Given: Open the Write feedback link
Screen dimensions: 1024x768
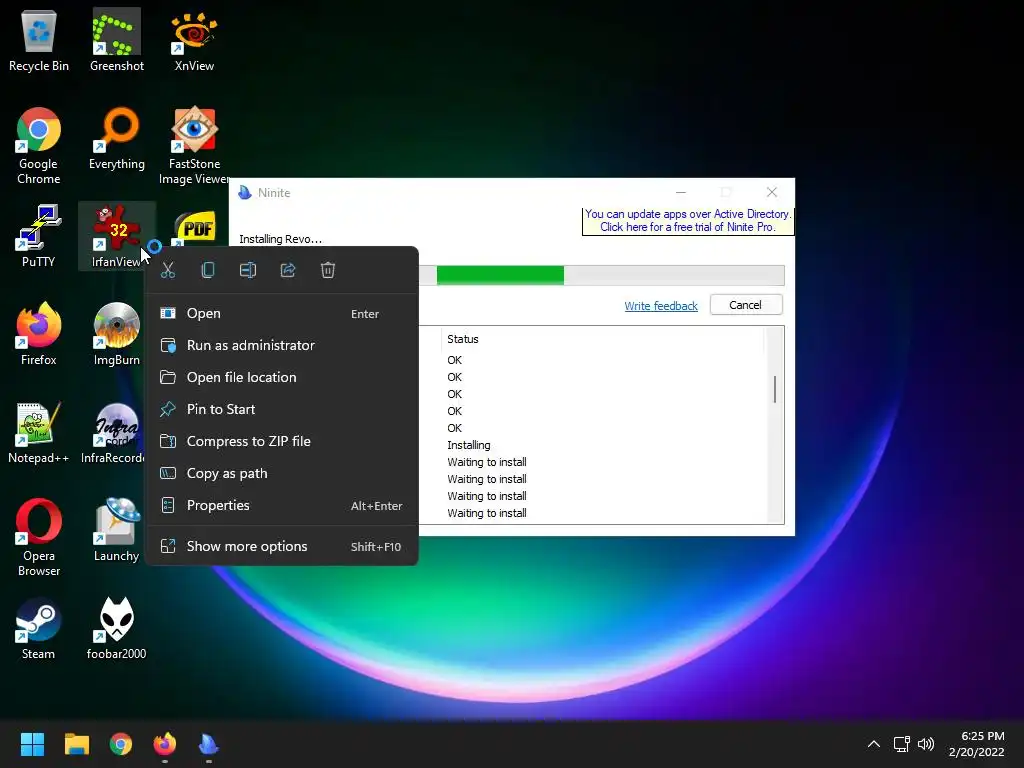Looking at the screenshot, I should (x=661, y=306).
